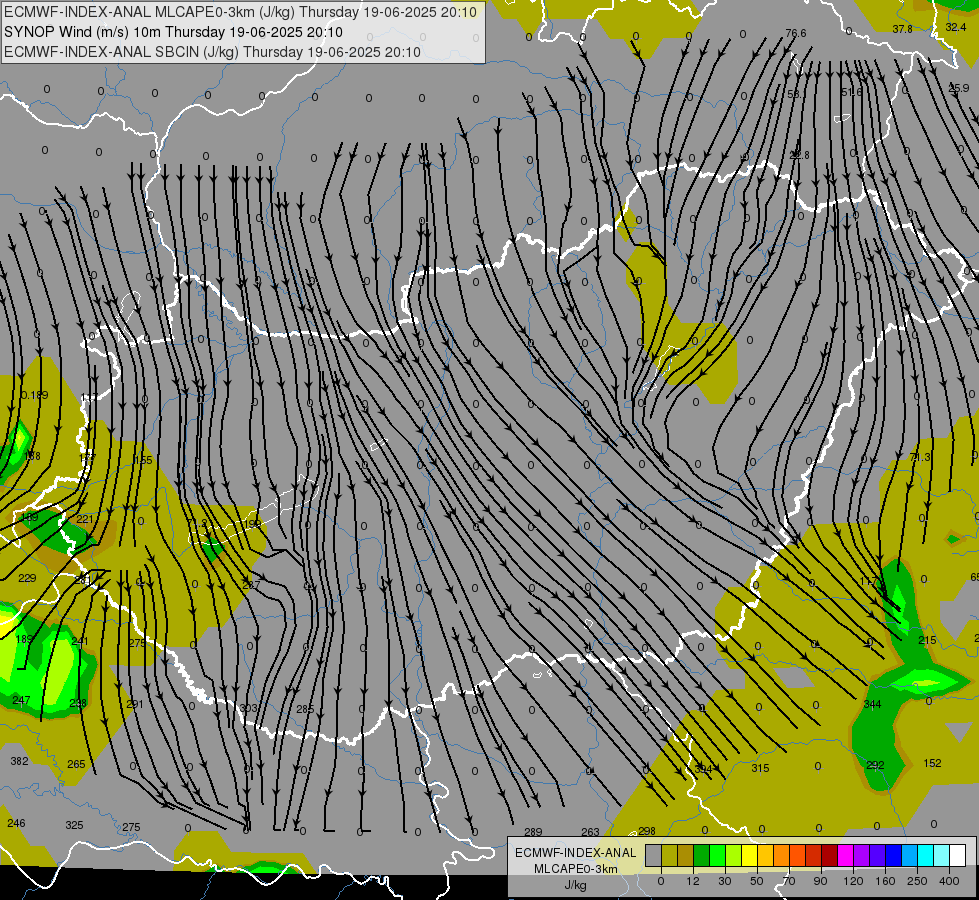
Task: Click the map value '382'
Action: point(19,761)
